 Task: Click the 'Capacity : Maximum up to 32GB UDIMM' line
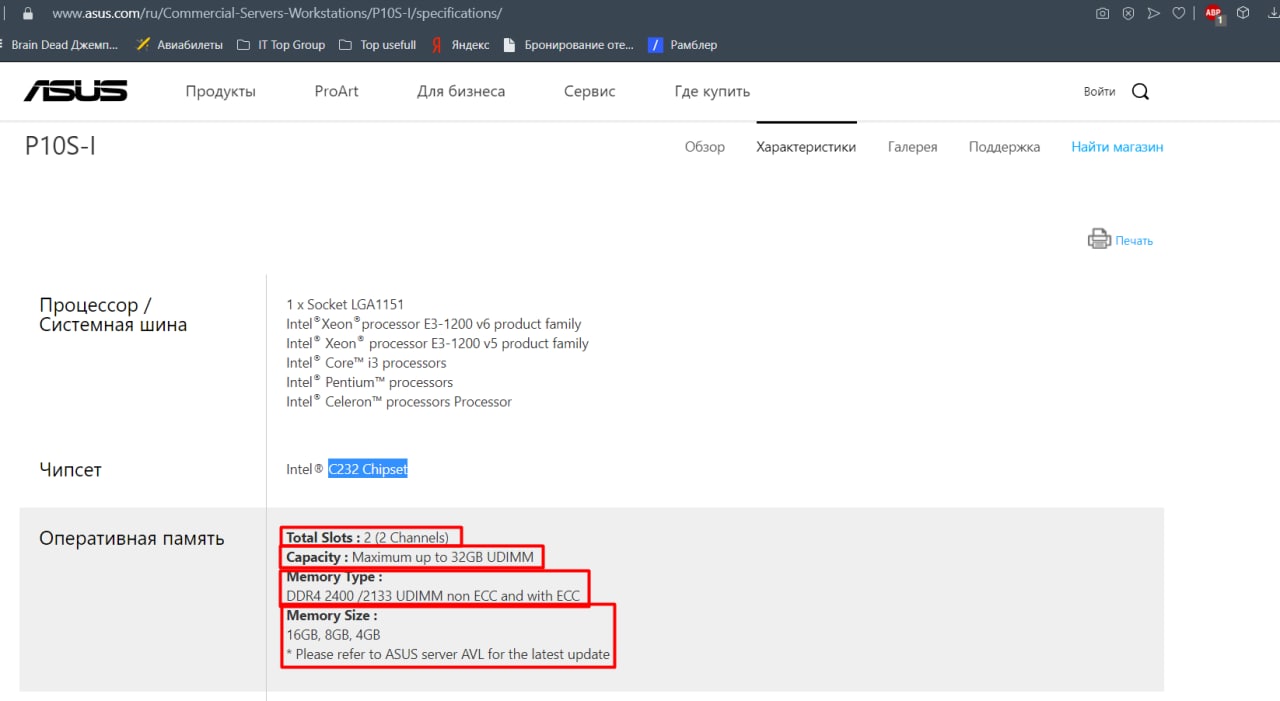coord(410,557)
